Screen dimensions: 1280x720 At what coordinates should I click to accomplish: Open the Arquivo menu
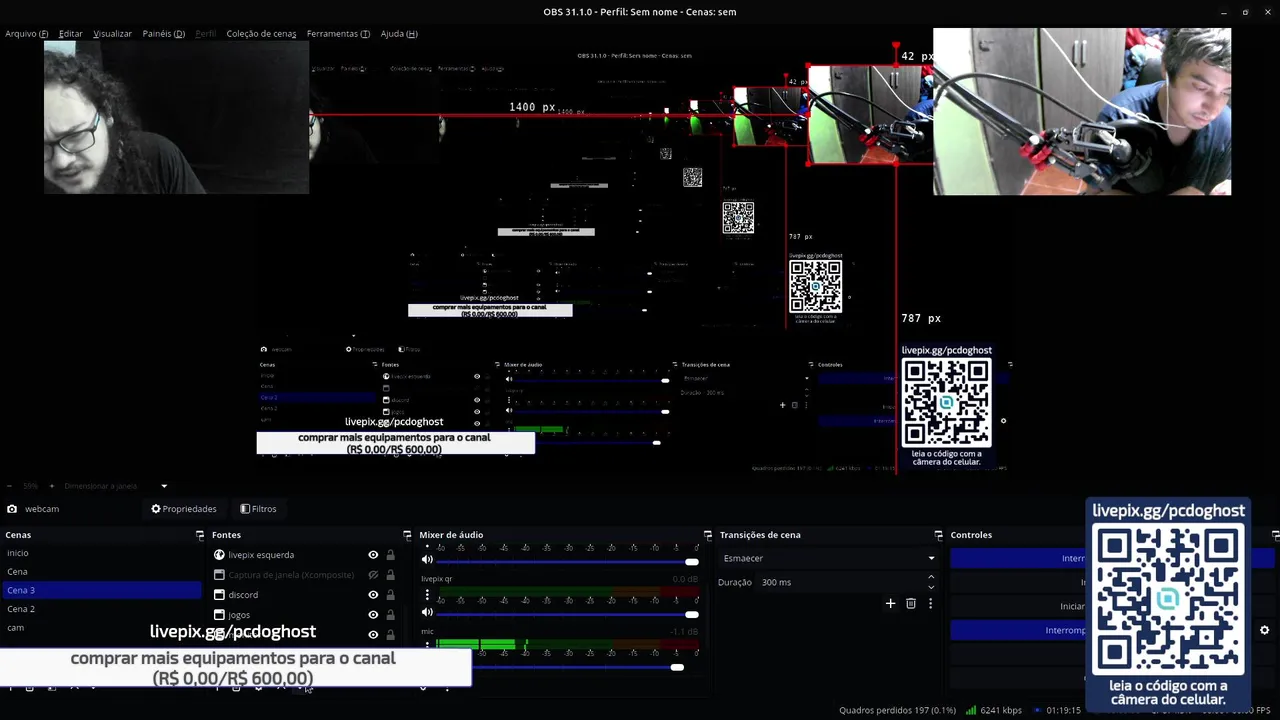(26, 33)
